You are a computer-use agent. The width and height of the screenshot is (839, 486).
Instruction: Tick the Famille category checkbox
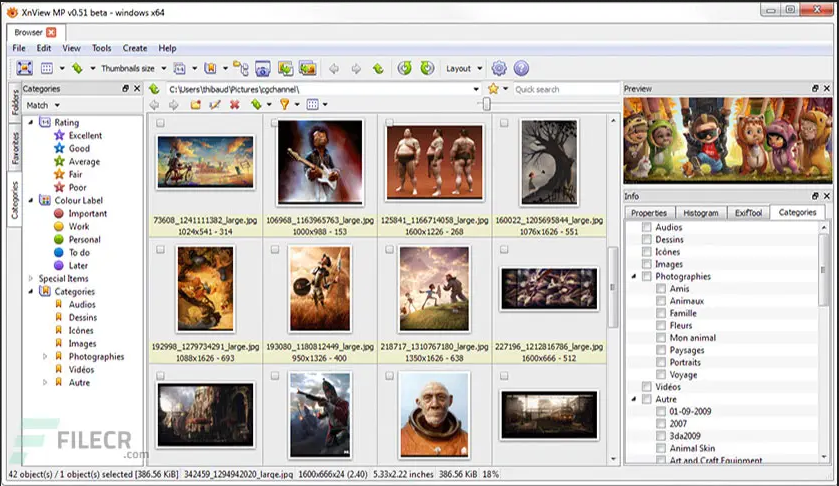[661, 313]
